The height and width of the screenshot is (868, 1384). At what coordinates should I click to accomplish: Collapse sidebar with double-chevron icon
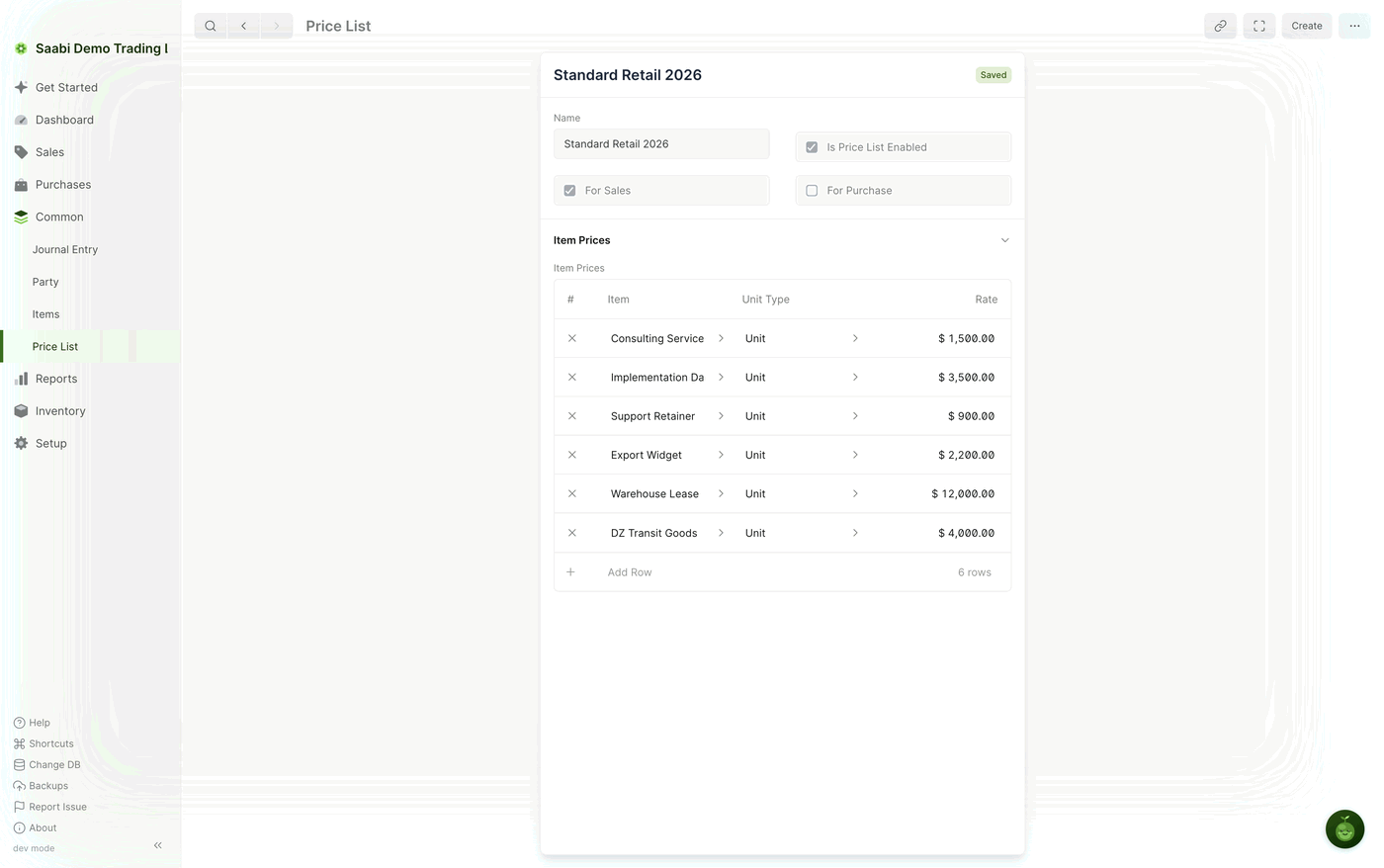(x=158, y=845)
